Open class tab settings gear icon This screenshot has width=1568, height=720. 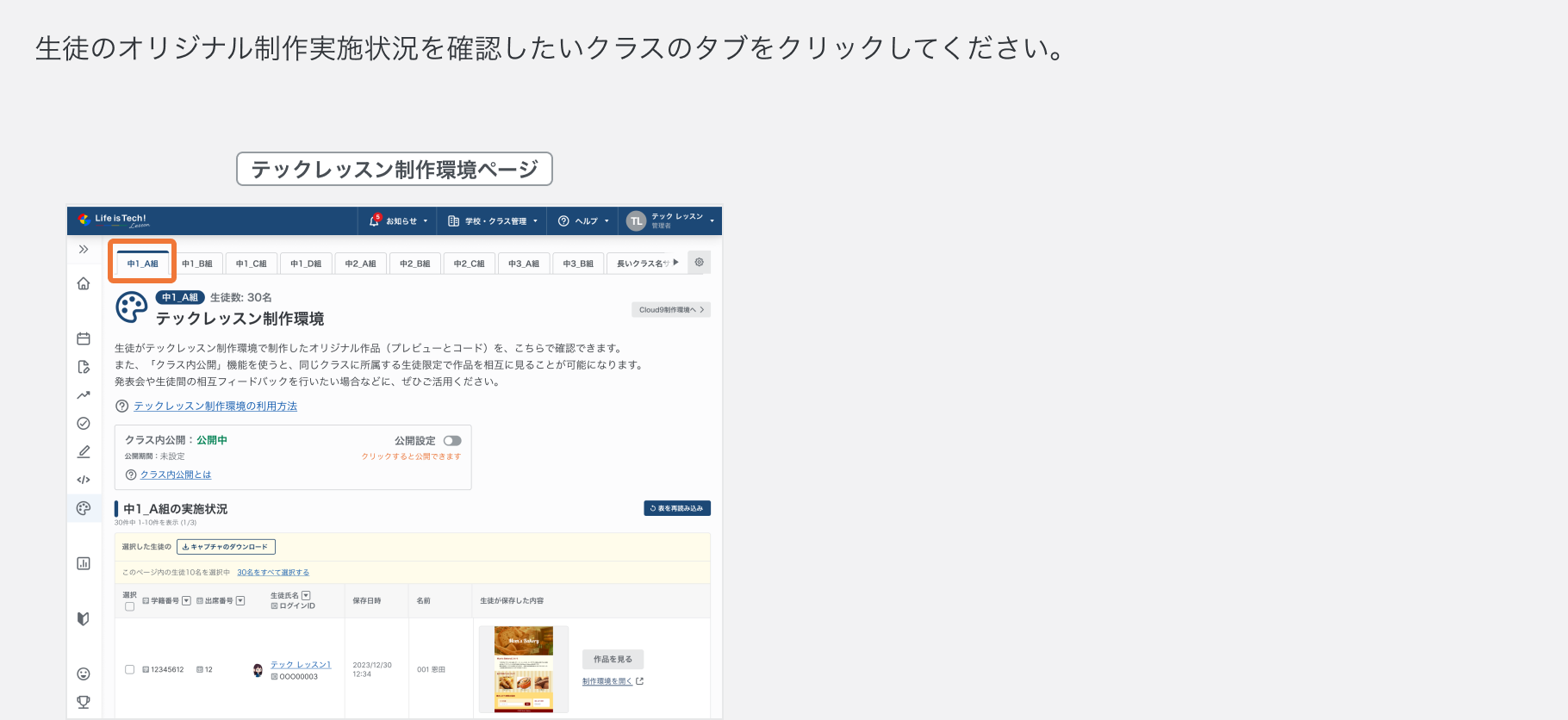point(700,262)
